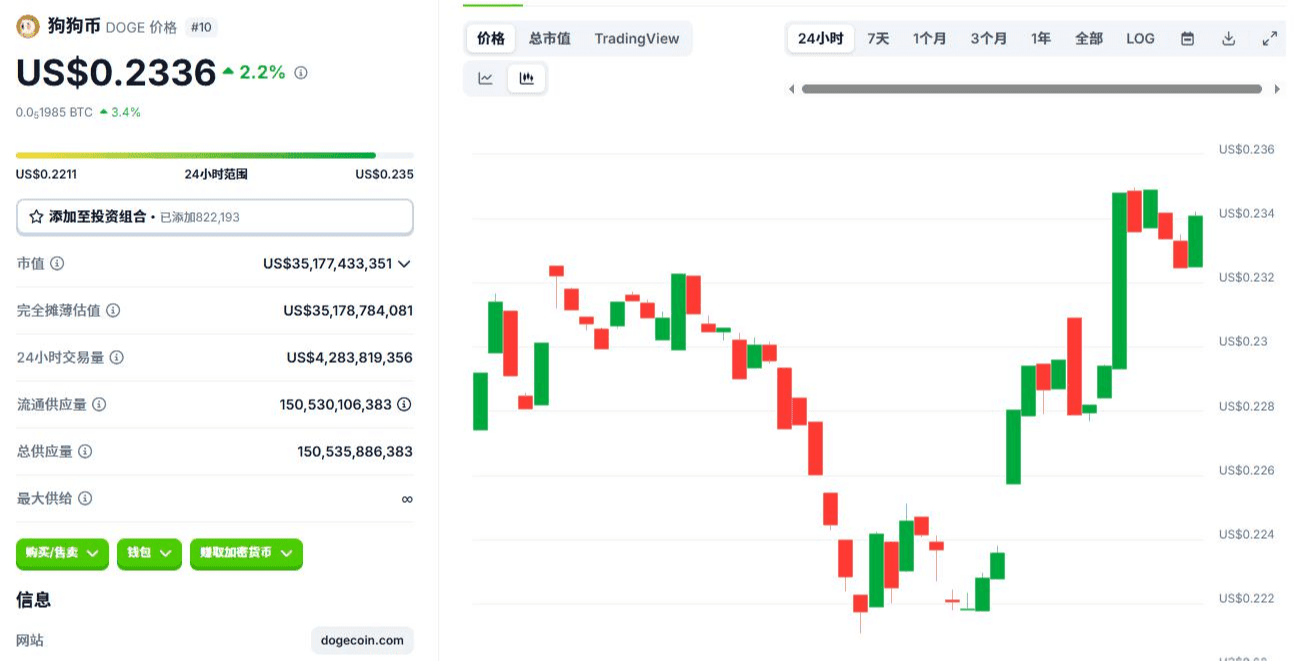Click info icon next to 24小时交易量
The image size is (1294, 661).
[x=117, y=358]
